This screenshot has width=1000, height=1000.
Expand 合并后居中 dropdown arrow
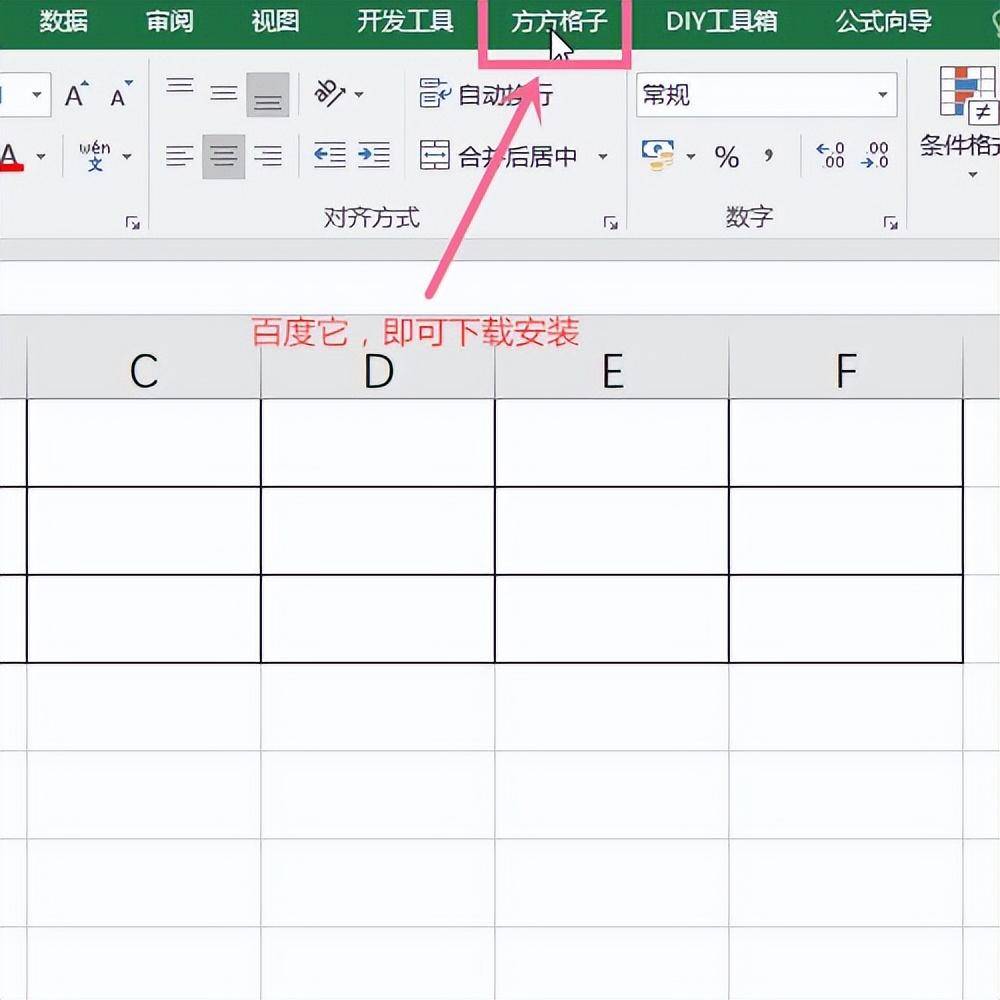(x=603, y=157)
